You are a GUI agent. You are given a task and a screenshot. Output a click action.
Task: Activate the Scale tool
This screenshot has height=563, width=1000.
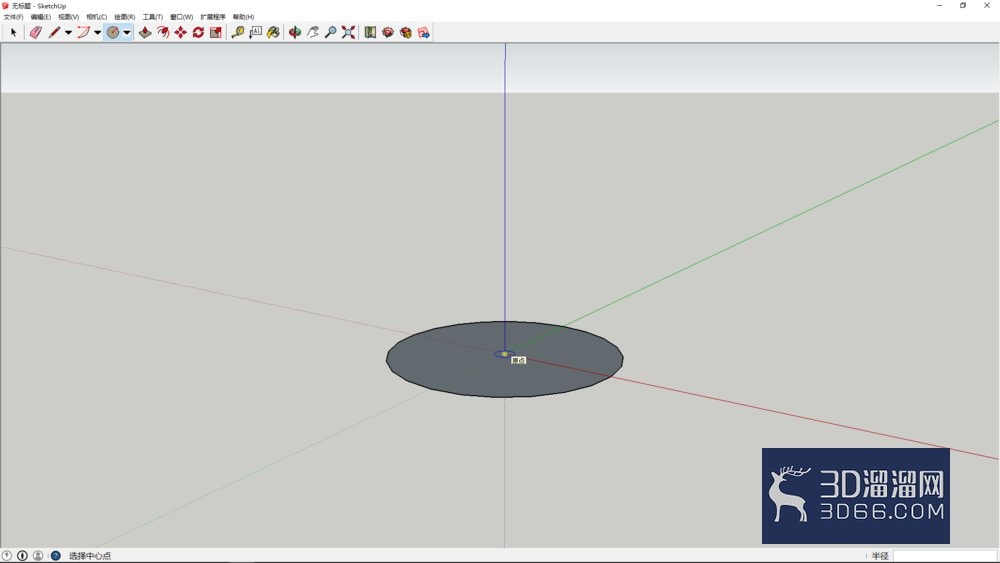click(x=216, y=32)
